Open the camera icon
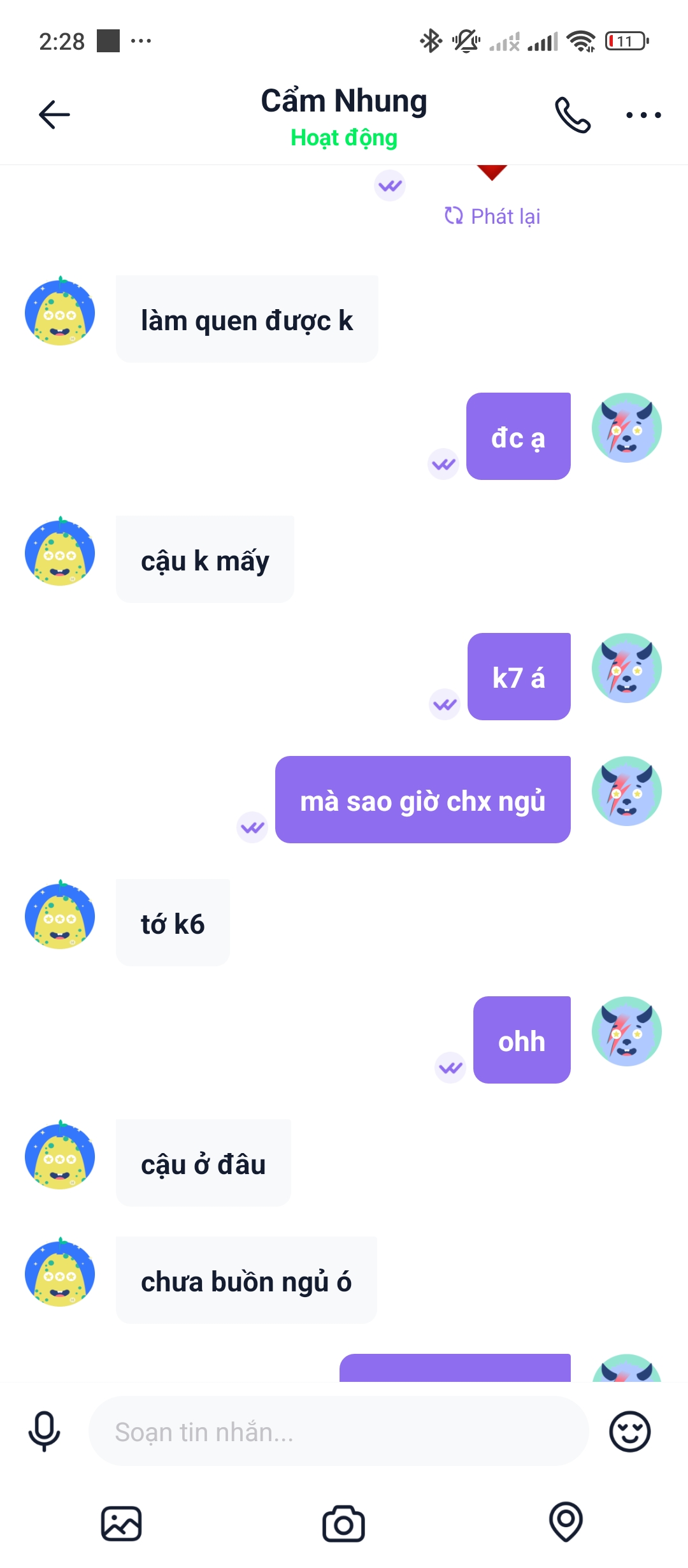This screenshot has height=1568, width=688. pyautogui.click(x=343, y=1523)
